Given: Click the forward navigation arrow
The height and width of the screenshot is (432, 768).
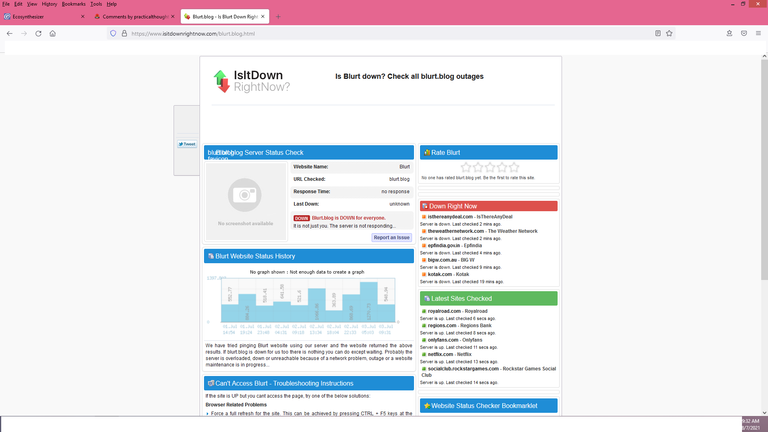Looking at the screenshot, I should click(24, 33).
